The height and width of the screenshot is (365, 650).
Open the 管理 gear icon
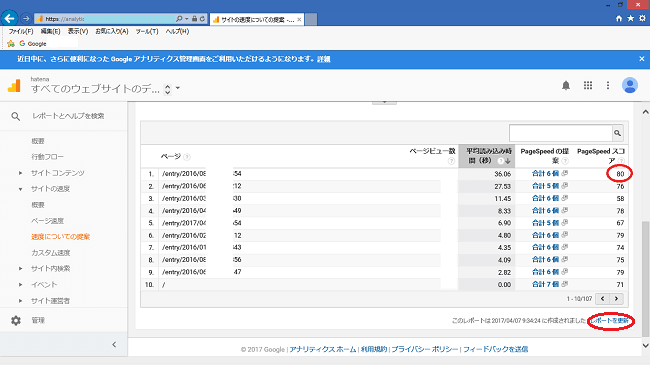tap(16, 320)
